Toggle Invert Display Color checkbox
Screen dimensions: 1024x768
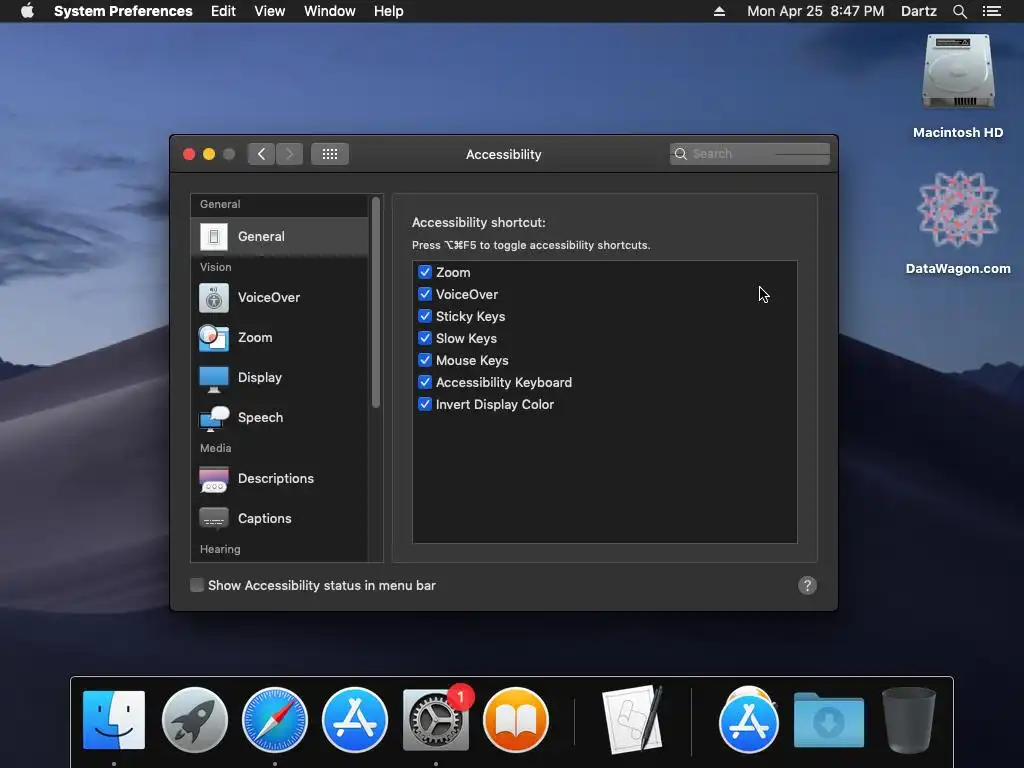(425, 404)
